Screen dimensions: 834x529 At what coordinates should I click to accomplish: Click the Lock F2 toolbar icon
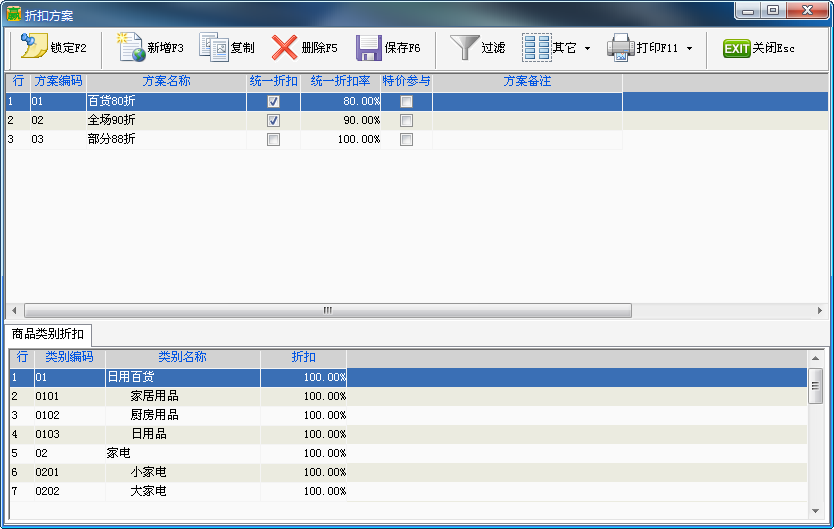[x=34, y=47]
